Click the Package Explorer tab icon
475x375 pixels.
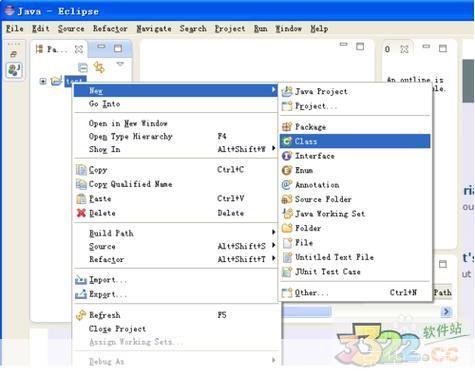click(x=39, y=49)
